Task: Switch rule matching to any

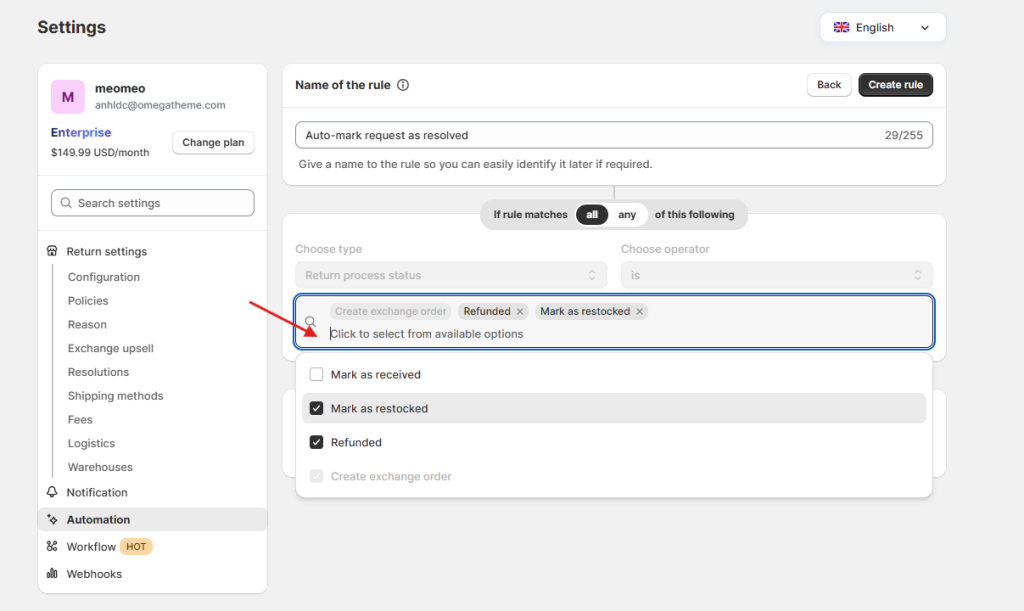Action: pyautogui.click(x=627, y=214)
